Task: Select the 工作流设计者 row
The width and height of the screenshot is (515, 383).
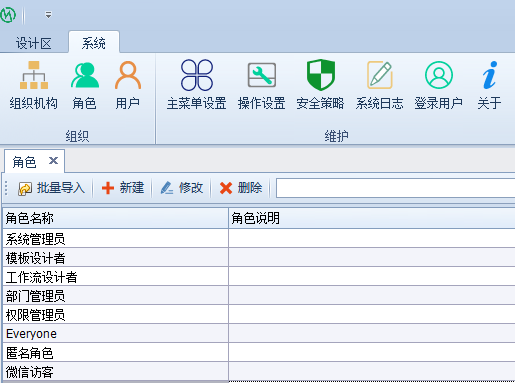Action: [259, 276]
